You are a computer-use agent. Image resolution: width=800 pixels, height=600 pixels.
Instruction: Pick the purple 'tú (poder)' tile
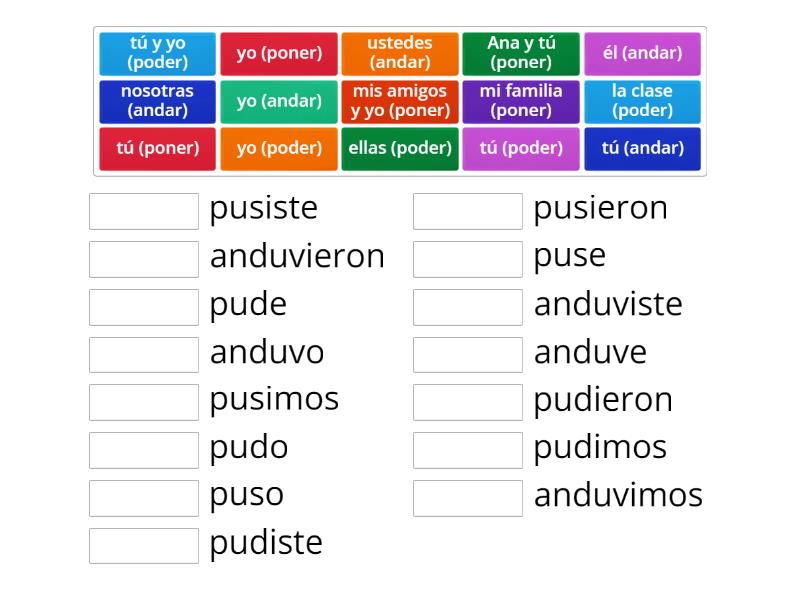click(521, 148)
